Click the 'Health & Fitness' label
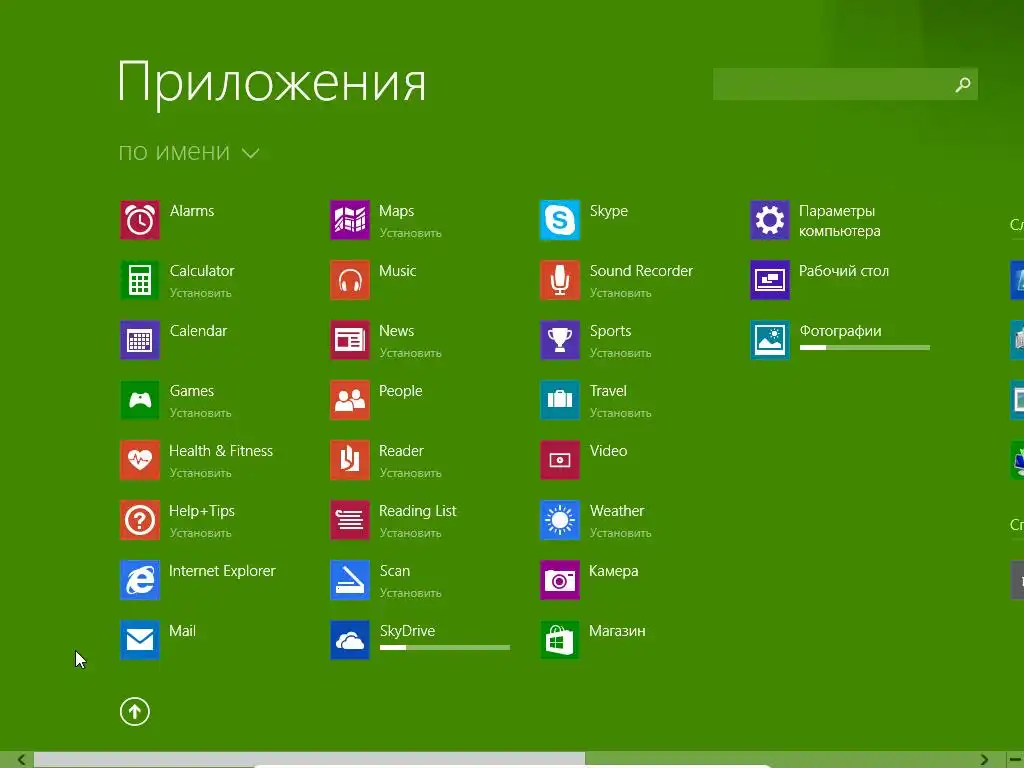1024x768 pixels. point(221,451)
